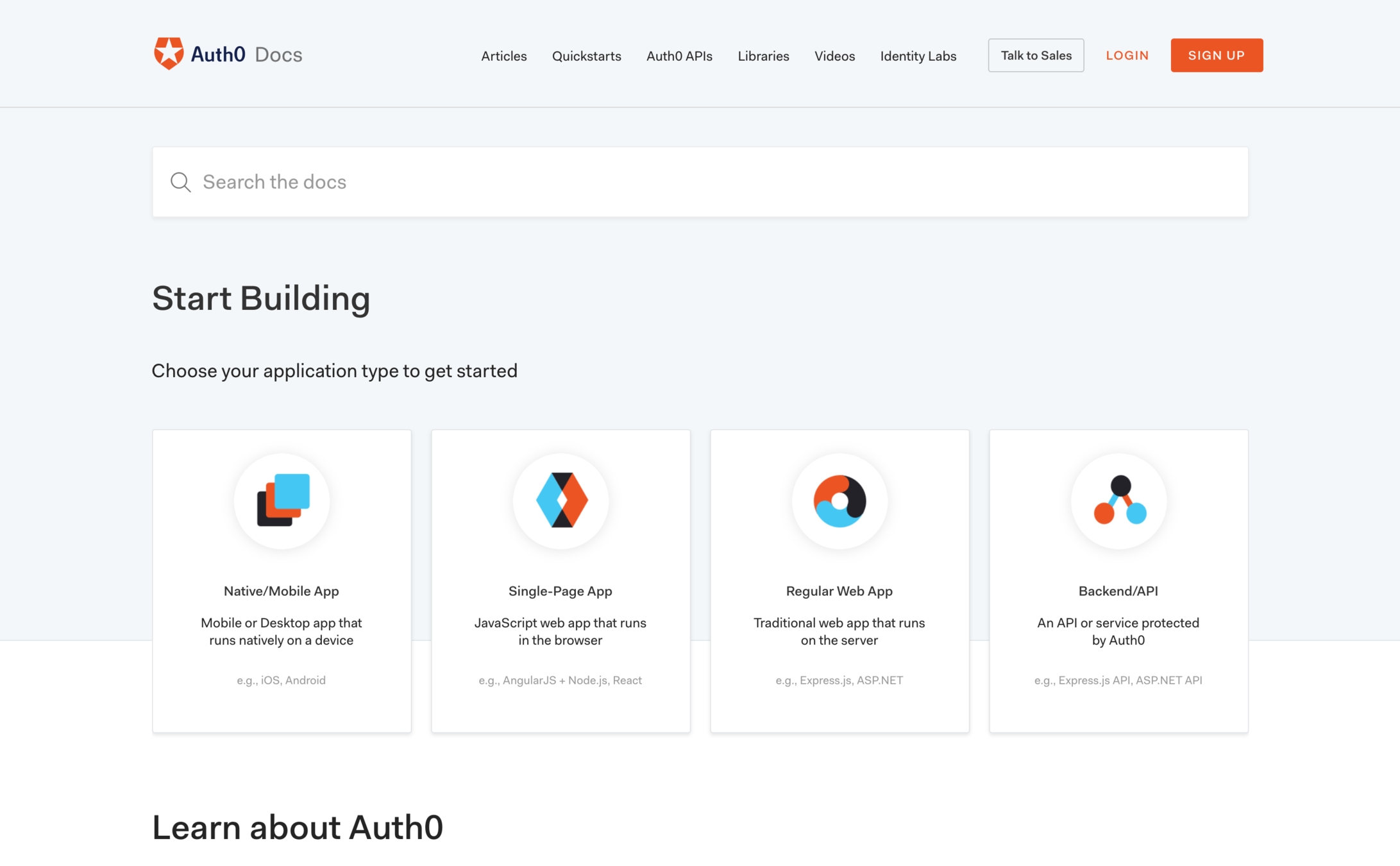Go to Auth0 APIs in navigation
Viewport: 1400px width, 866px height.
point(679,56)
